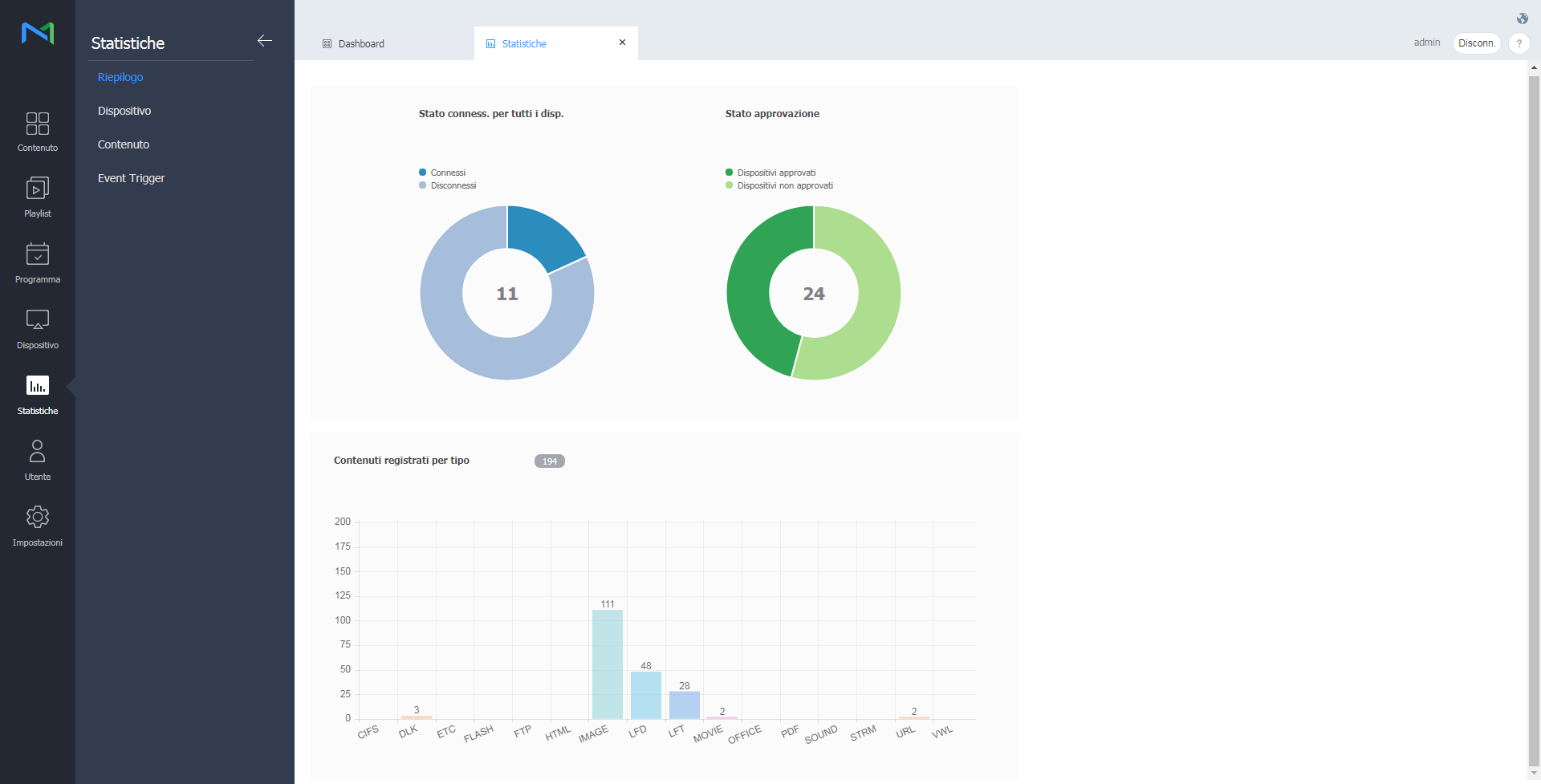
Task: Open the Utente user icon
Action: coord(38,452)
